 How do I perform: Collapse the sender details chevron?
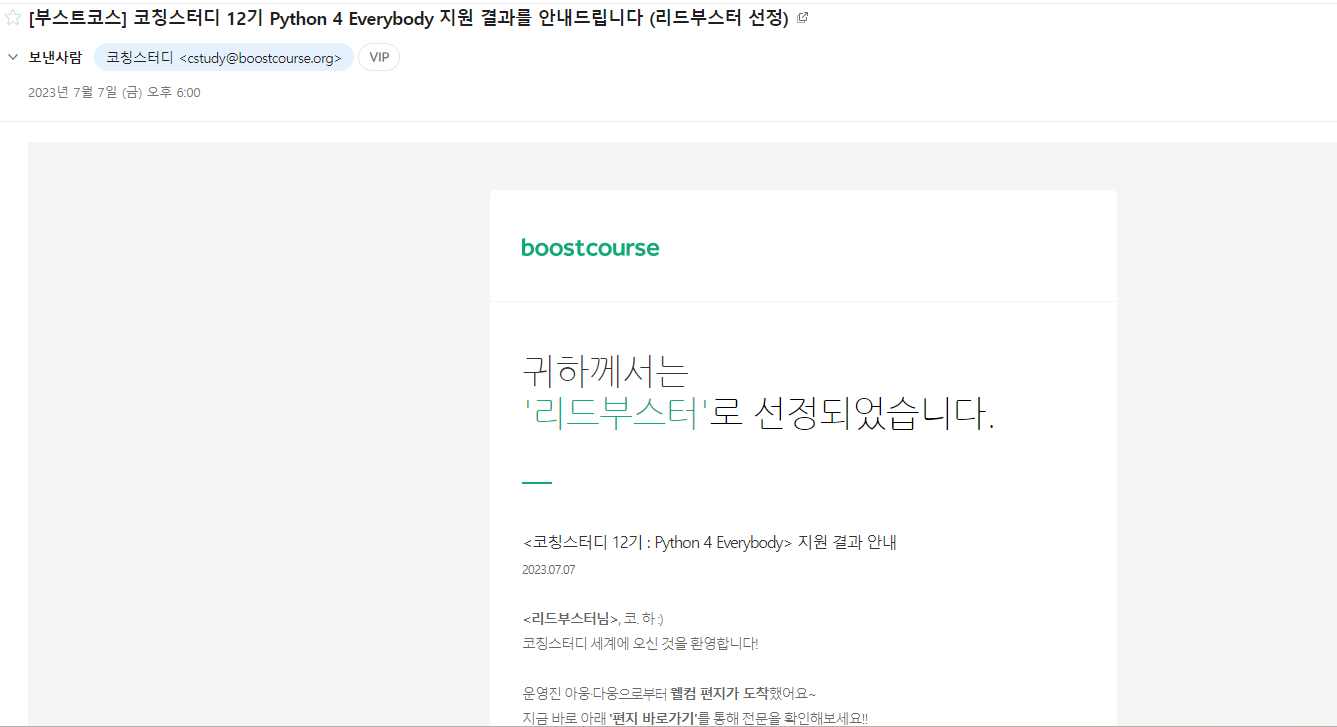click(13, 57)
